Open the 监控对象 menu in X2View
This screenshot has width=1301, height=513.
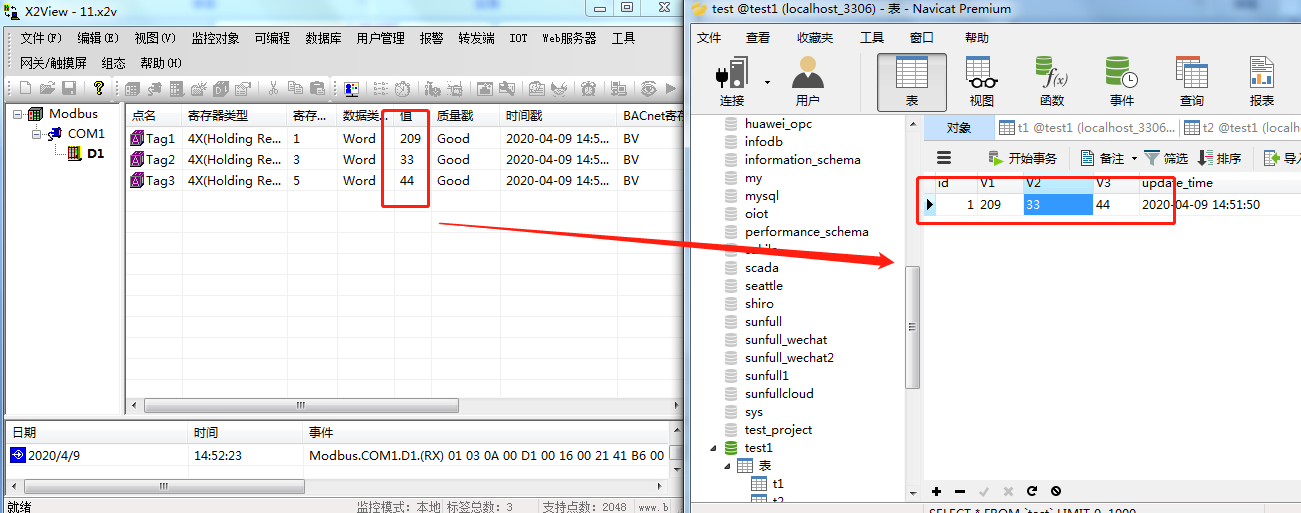tap(215, 38)
